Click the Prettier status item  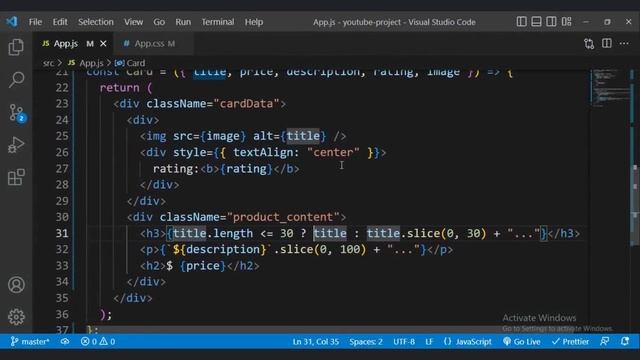pyautogui.click(x=570, y=341)
